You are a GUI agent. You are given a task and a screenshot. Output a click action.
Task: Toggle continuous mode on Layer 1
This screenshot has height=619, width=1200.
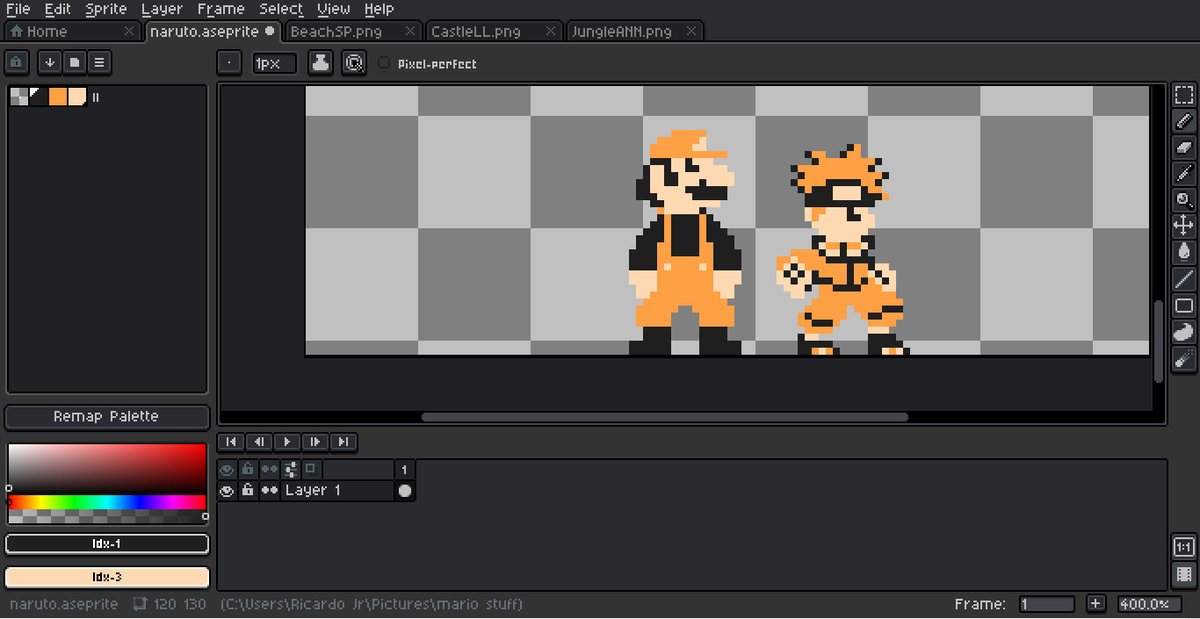coord(269,491)
